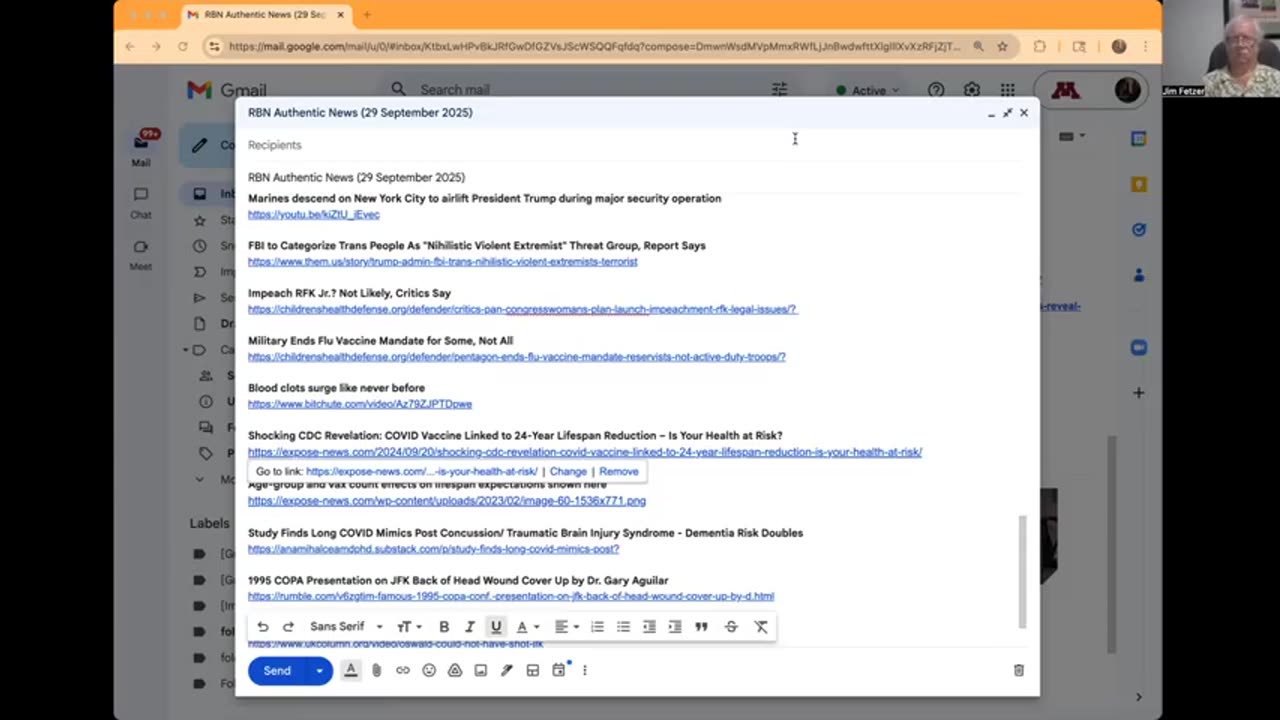The image size is (1280, 720).
Task: Open Gmail settings gear
Action: [x=972, y=90]
